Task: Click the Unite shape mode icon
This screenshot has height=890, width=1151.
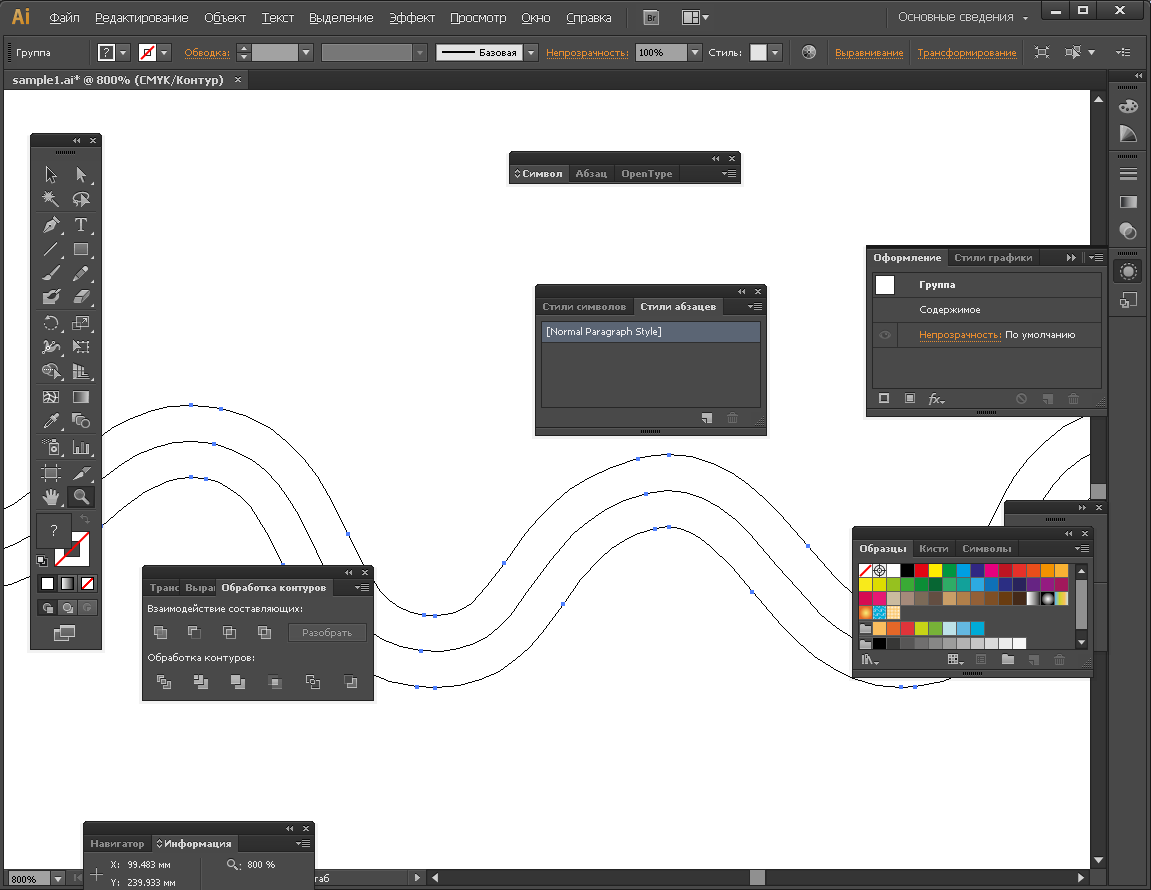Action: [x=160, y=632]
